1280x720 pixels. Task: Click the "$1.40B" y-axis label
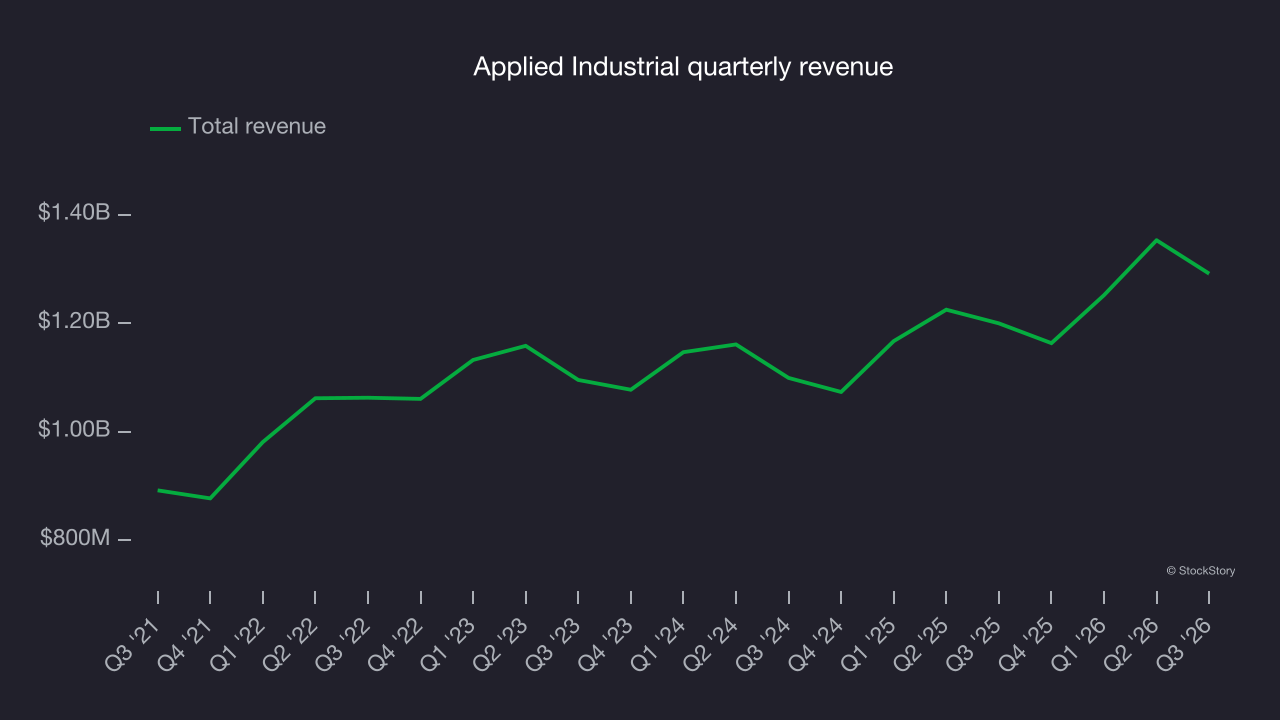[x=74, y=212]
